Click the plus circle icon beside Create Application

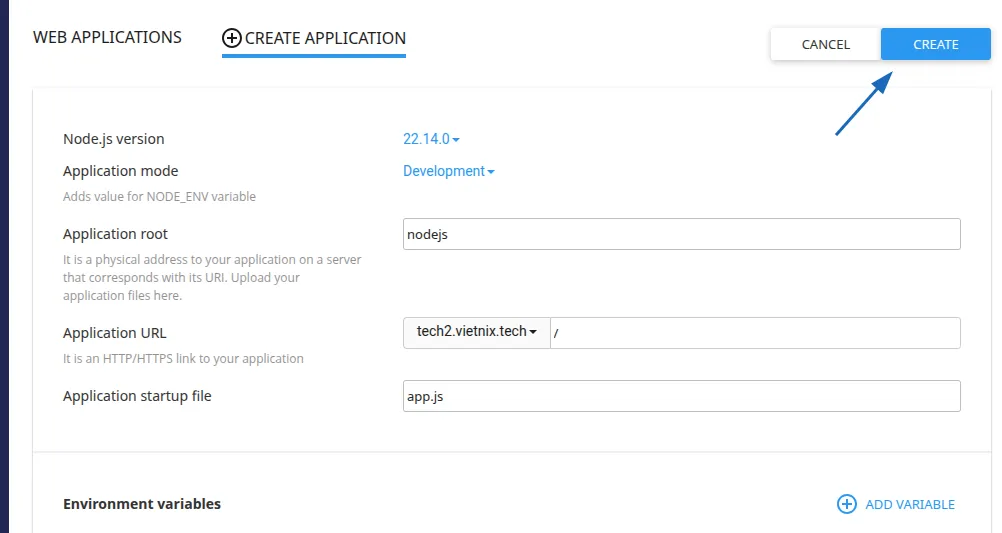coord(232,39)
